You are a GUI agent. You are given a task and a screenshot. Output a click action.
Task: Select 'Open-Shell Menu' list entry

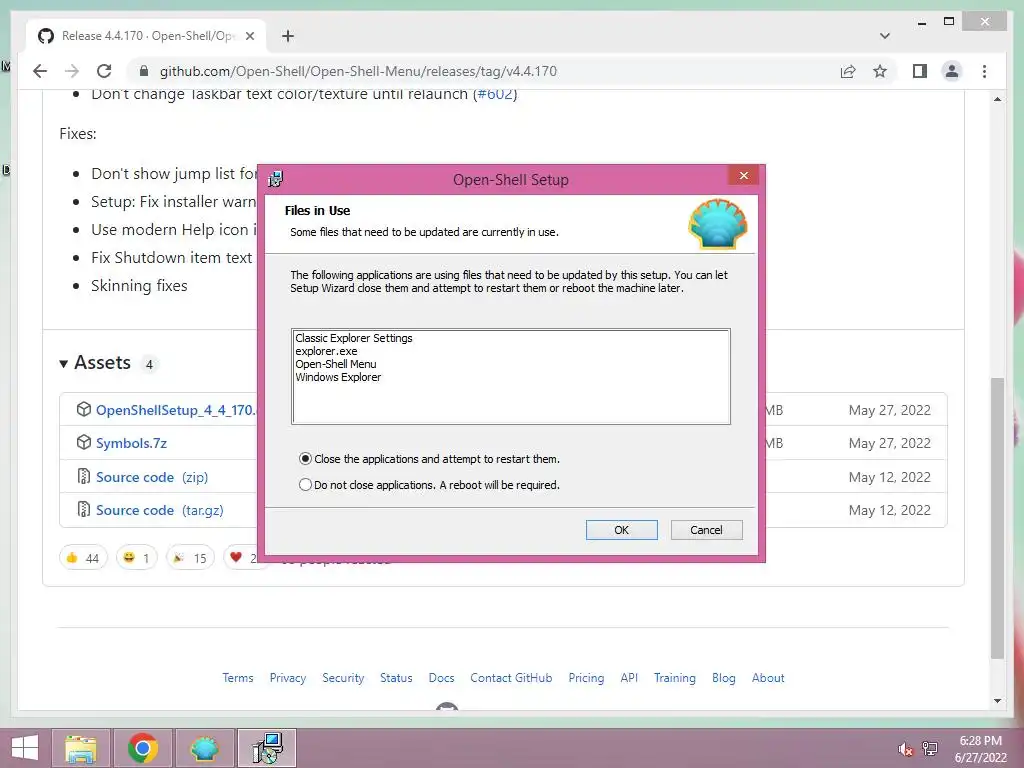[x=336, y=364]
